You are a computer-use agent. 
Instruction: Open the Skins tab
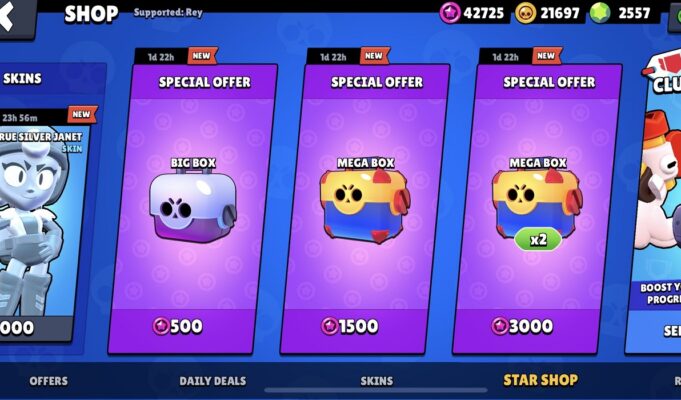coord(377,381)
